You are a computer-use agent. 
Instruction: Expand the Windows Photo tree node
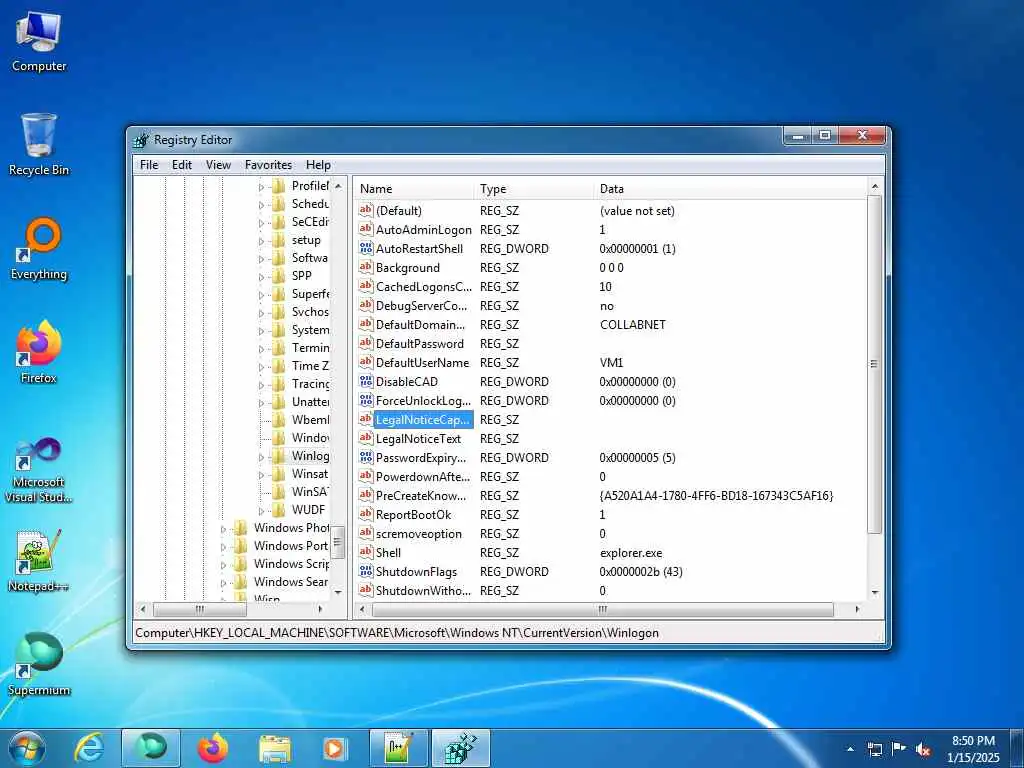pyautogui.click(x=223, y=528)
